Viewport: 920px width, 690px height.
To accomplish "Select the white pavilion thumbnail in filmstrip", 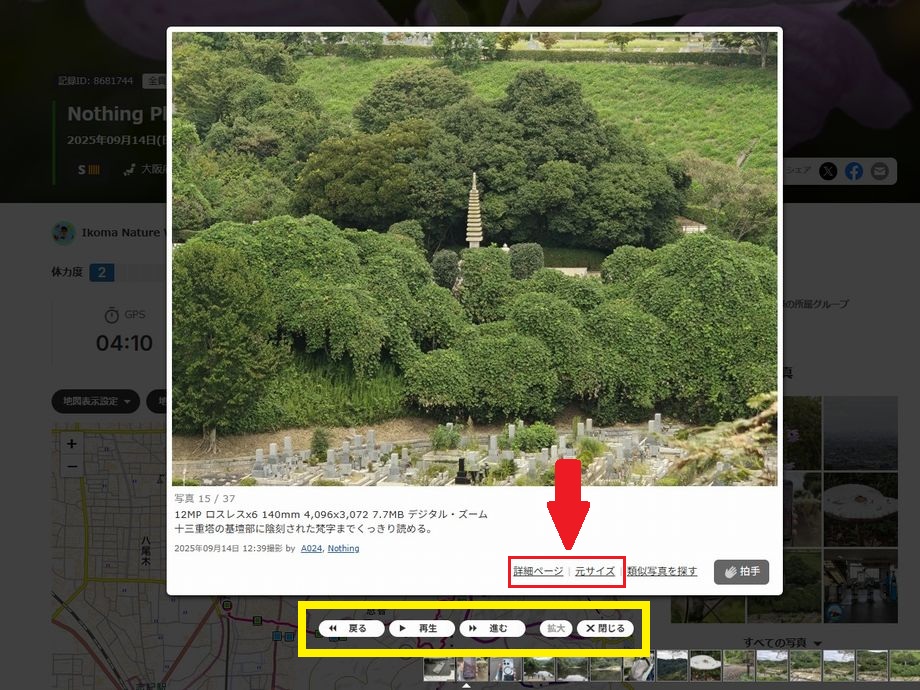I will click(706, 666).
